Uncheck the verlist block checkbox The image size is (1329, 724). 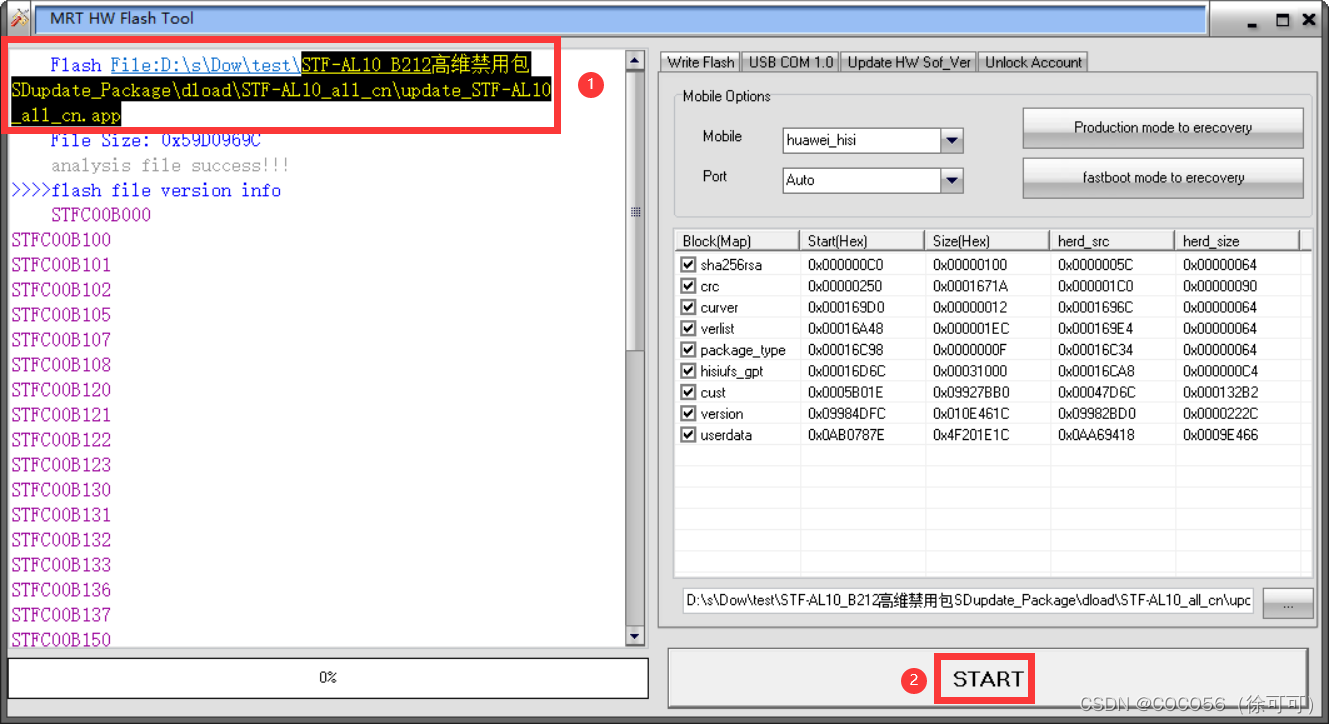coord(688,328)
